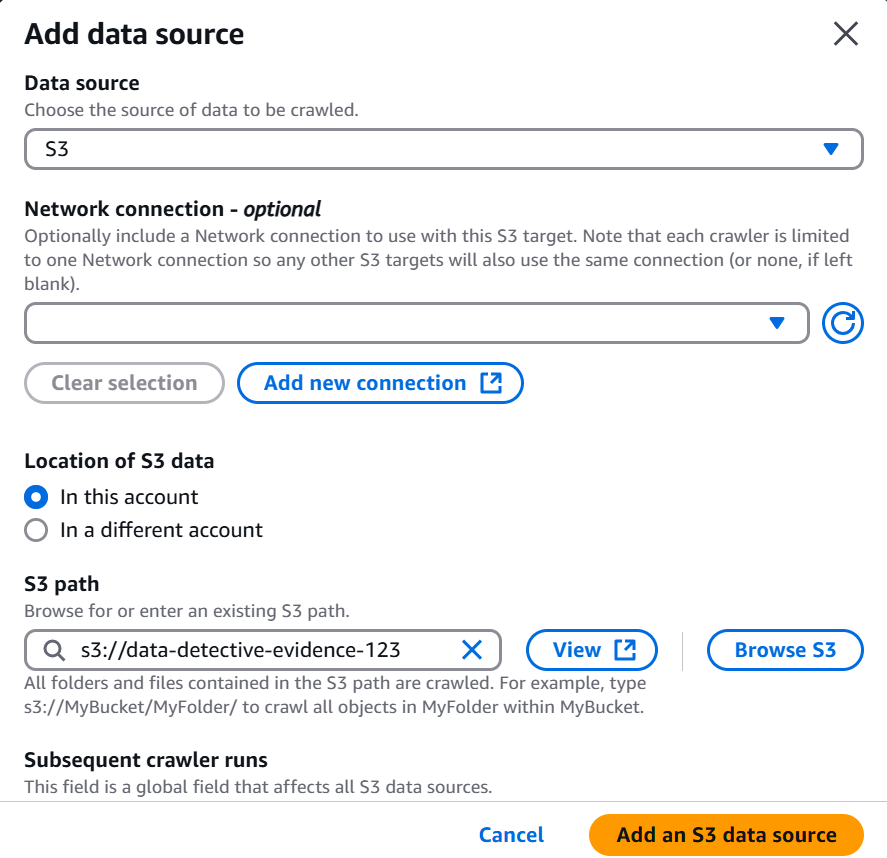Click the S3 value in Data source selector
The height and width of the screenshot is (858, 887).
tap(57, 149)
